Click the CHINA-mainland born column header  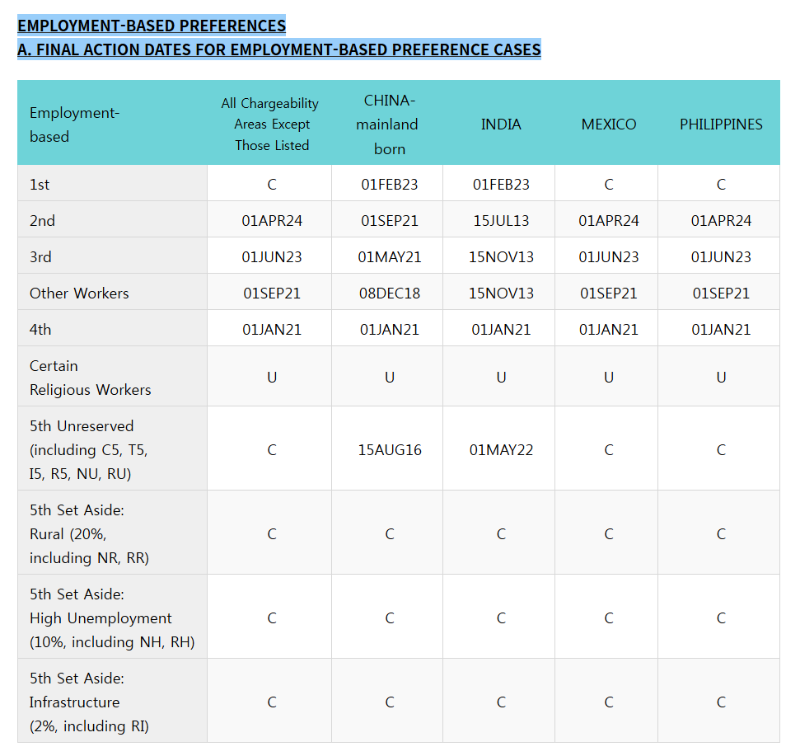(388, 124)
